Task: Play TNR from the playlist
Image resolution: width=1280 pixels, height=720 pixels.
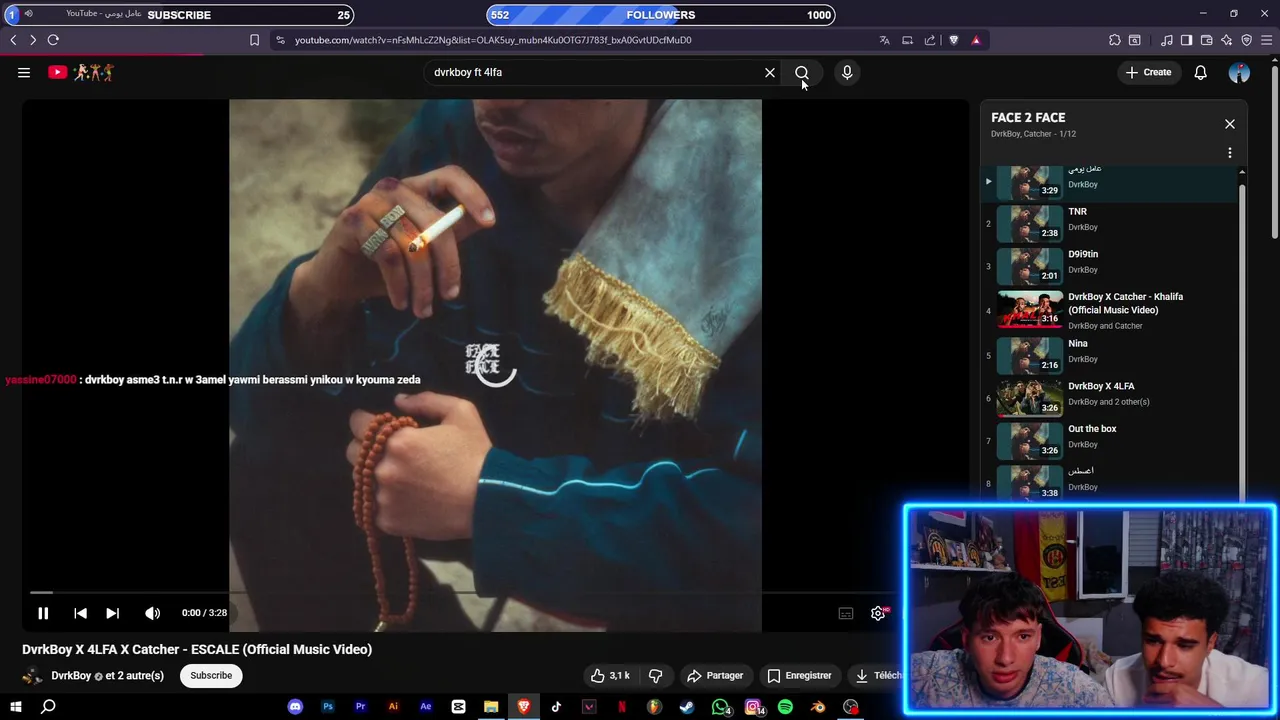Action: click(1110, 223)
